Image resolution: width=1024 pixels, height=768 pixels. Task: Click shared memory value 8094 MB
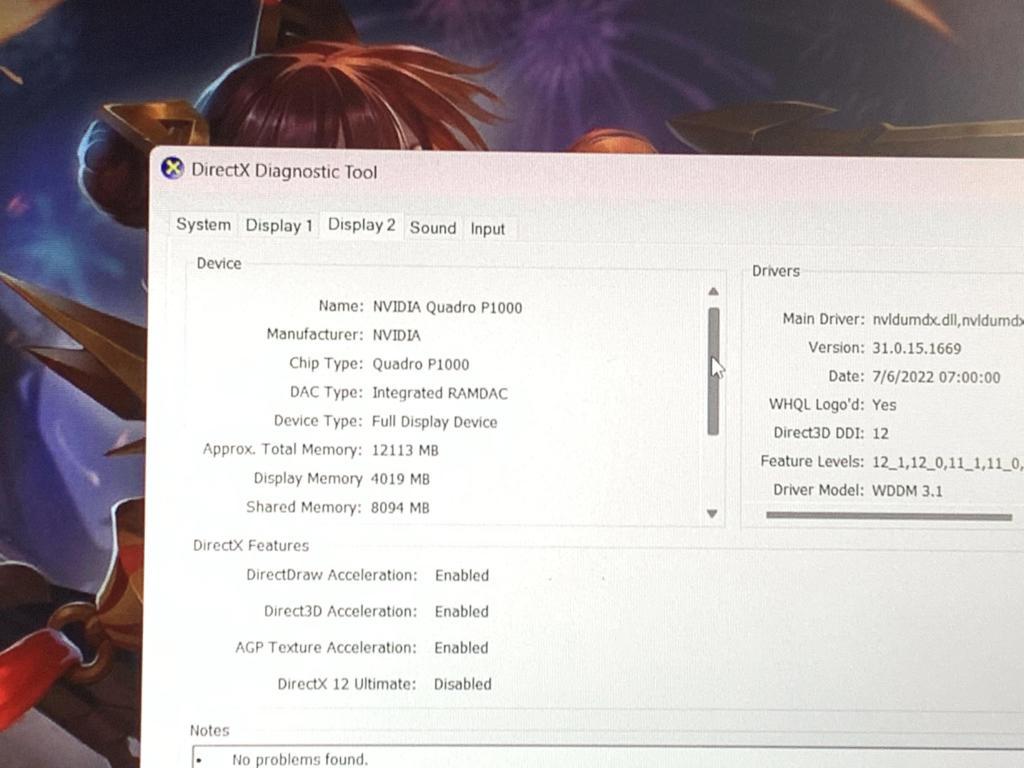(x=400, y=507)
